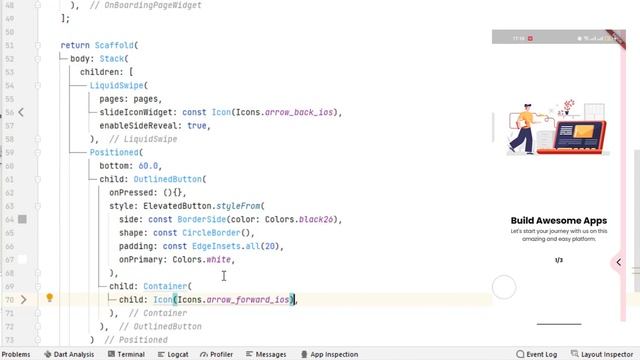Open the Layout Inspector panel

[602, 354]
